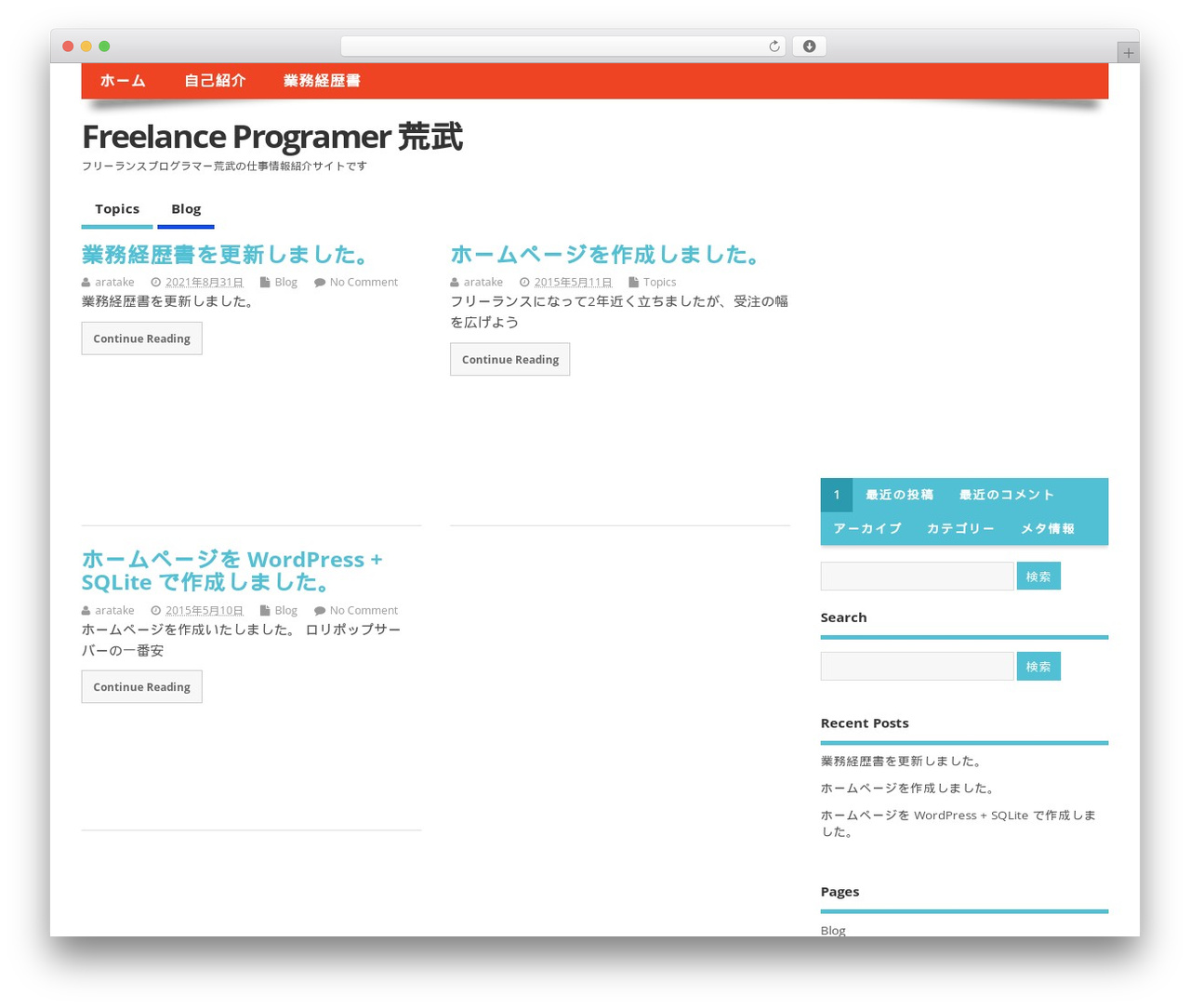Viewport: 1190px width, 1008px height.
Task: Open the post 業務経歴書を更新しました。 title
Action: 226,254
